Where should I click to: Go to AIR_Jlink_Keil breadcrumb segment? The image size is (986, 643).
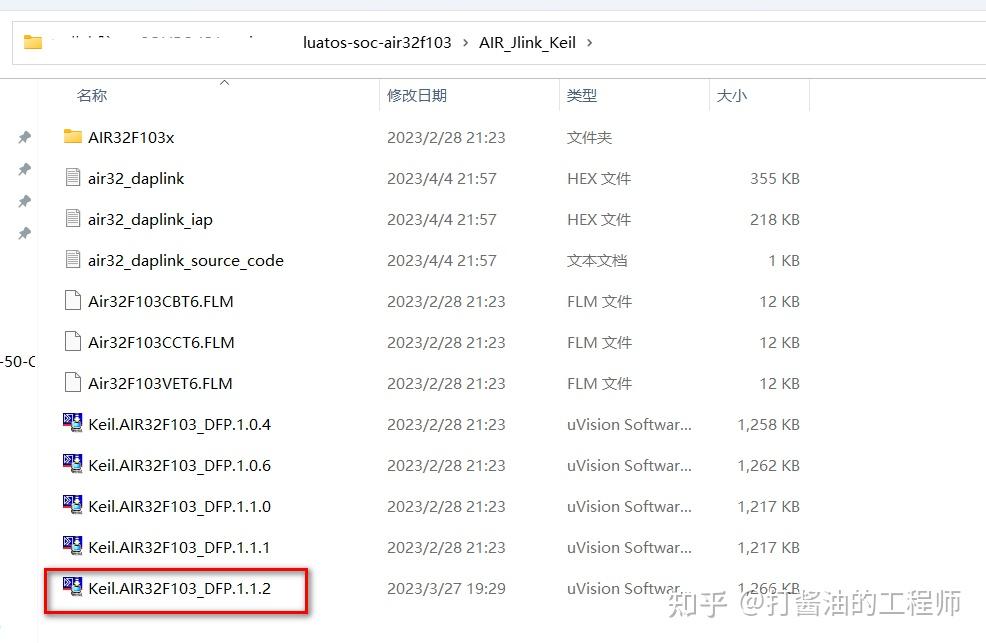[528, 43]
